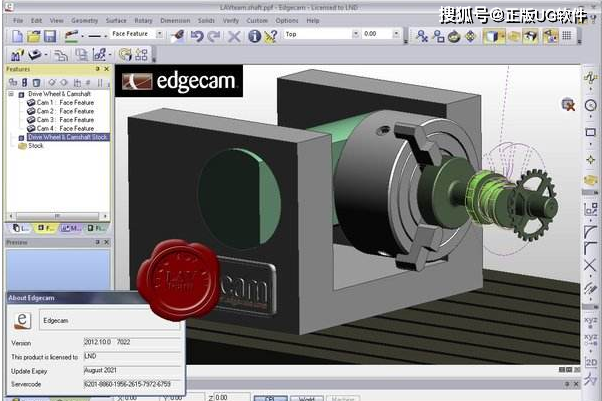Switch to the Features tab below the tree

(46, 229)
